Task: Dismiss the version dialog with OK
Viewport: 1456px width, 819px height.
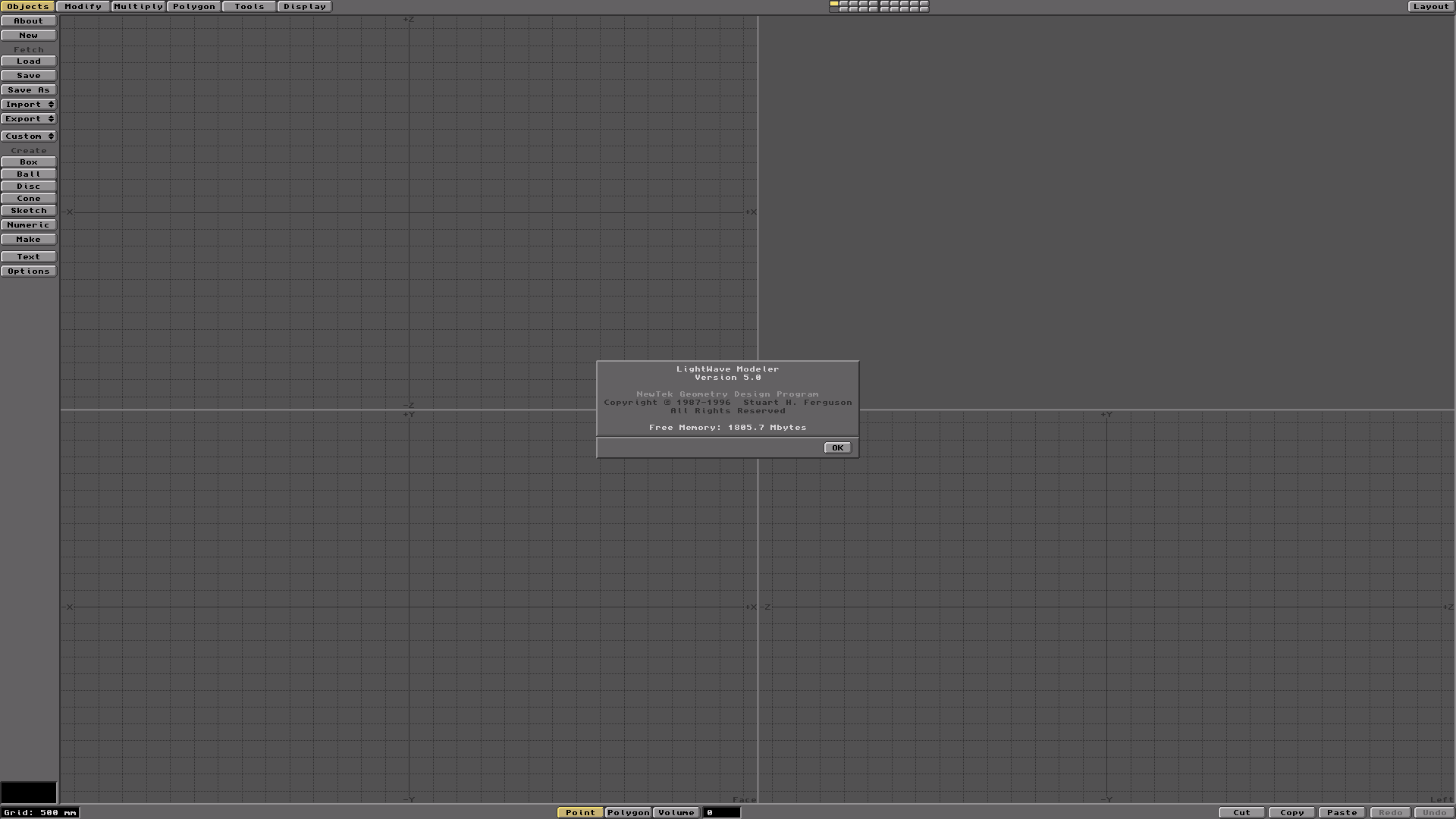Action: 836,447
